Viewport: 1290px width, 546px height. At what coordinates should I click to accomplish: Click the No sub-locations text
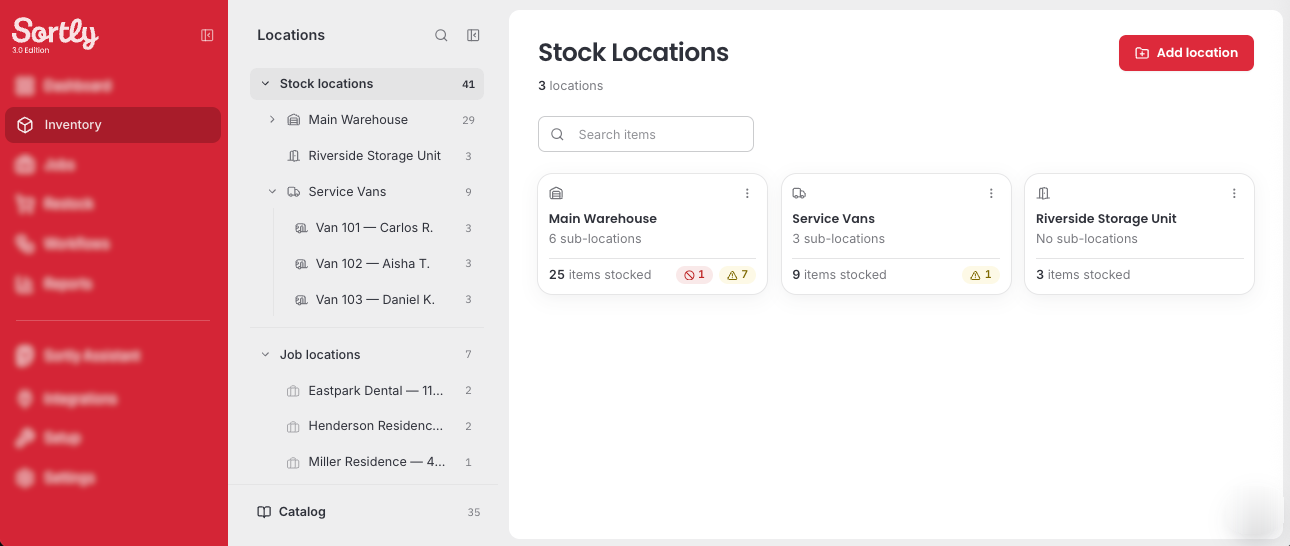1087,239
